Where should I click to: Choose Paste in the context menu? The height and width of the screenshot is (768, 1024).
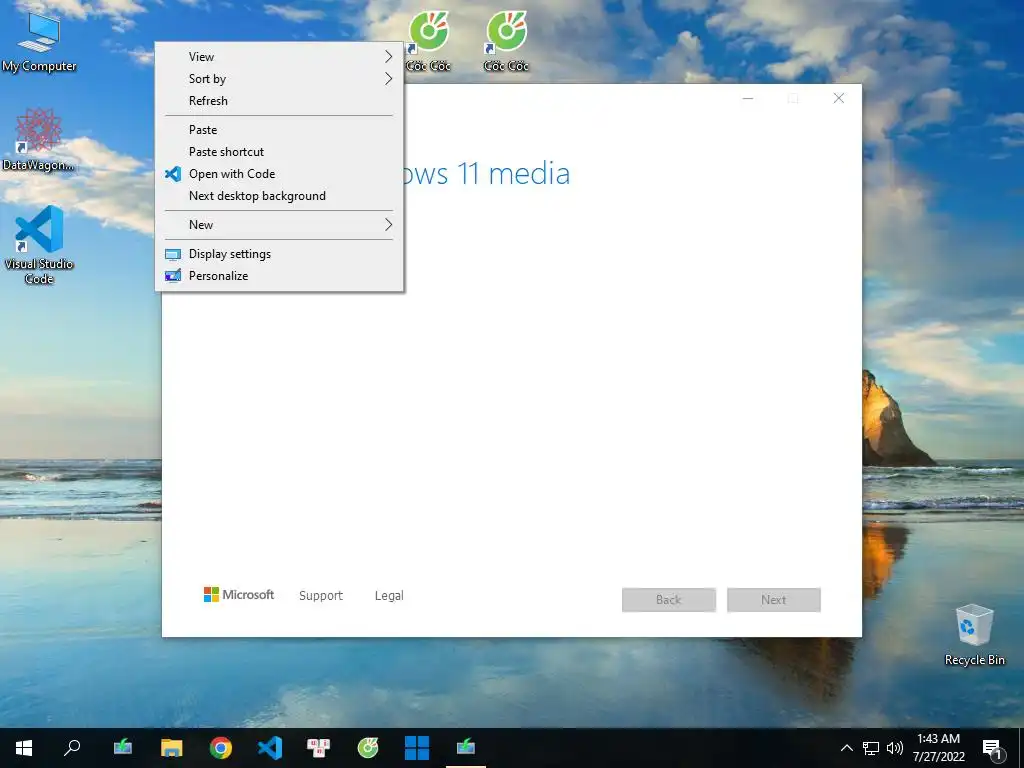coord(280,130)
